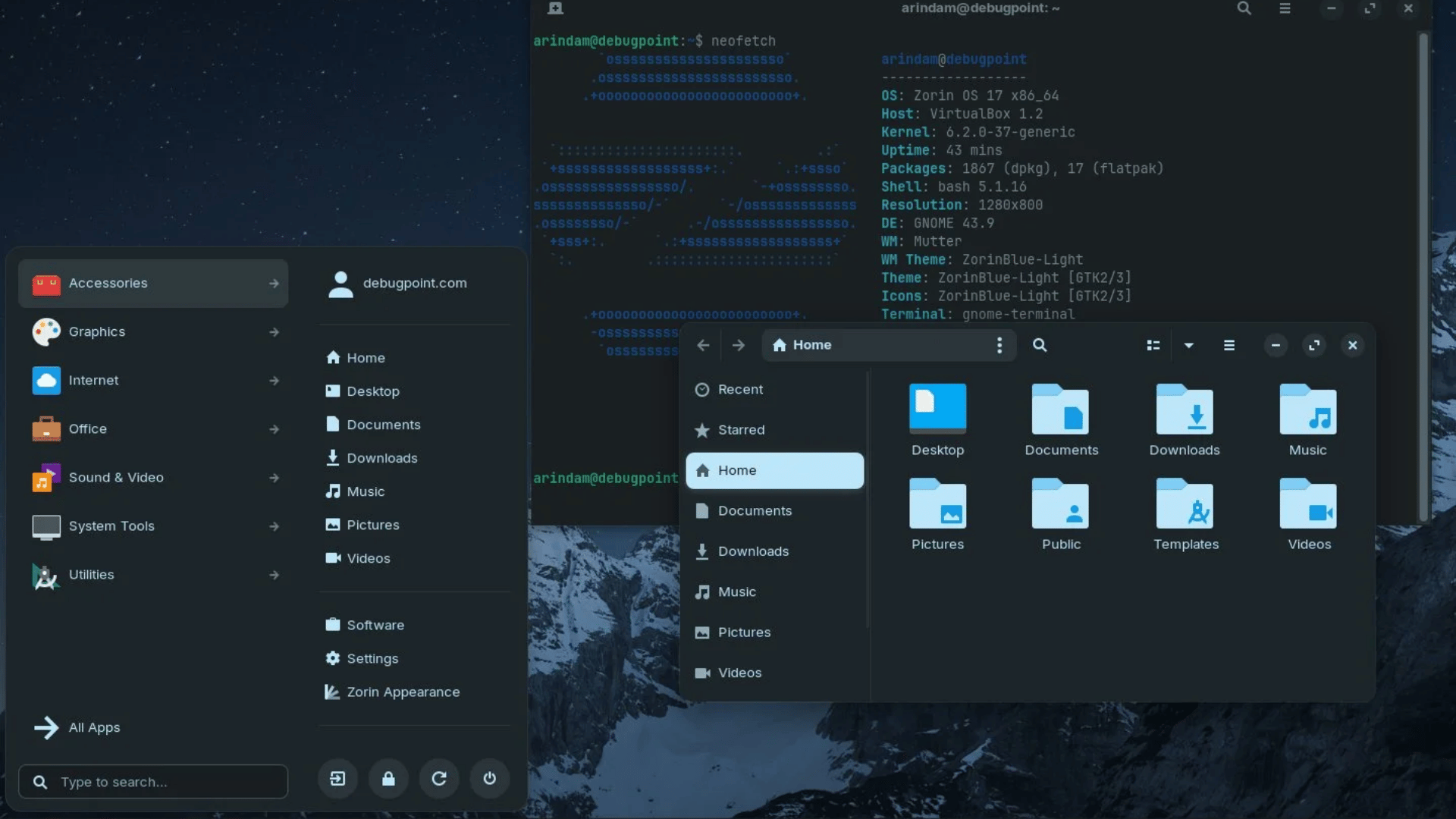1456x819 pixels.
Task: Show All Apps in the menu
Action: coord(153,727)
